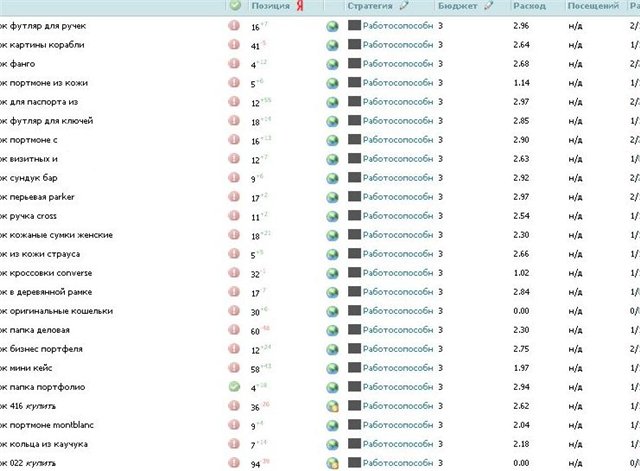Click globe icon in мини кейс row

pos(333,369)
